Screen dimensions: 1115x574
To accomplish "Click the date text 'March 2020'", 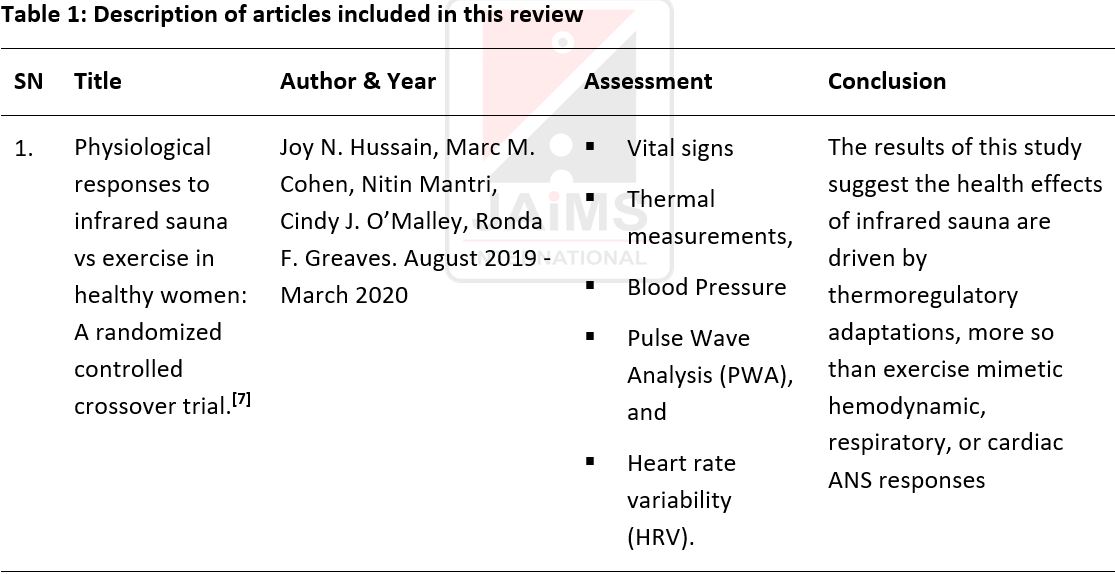I will click(x=344, y=295).
